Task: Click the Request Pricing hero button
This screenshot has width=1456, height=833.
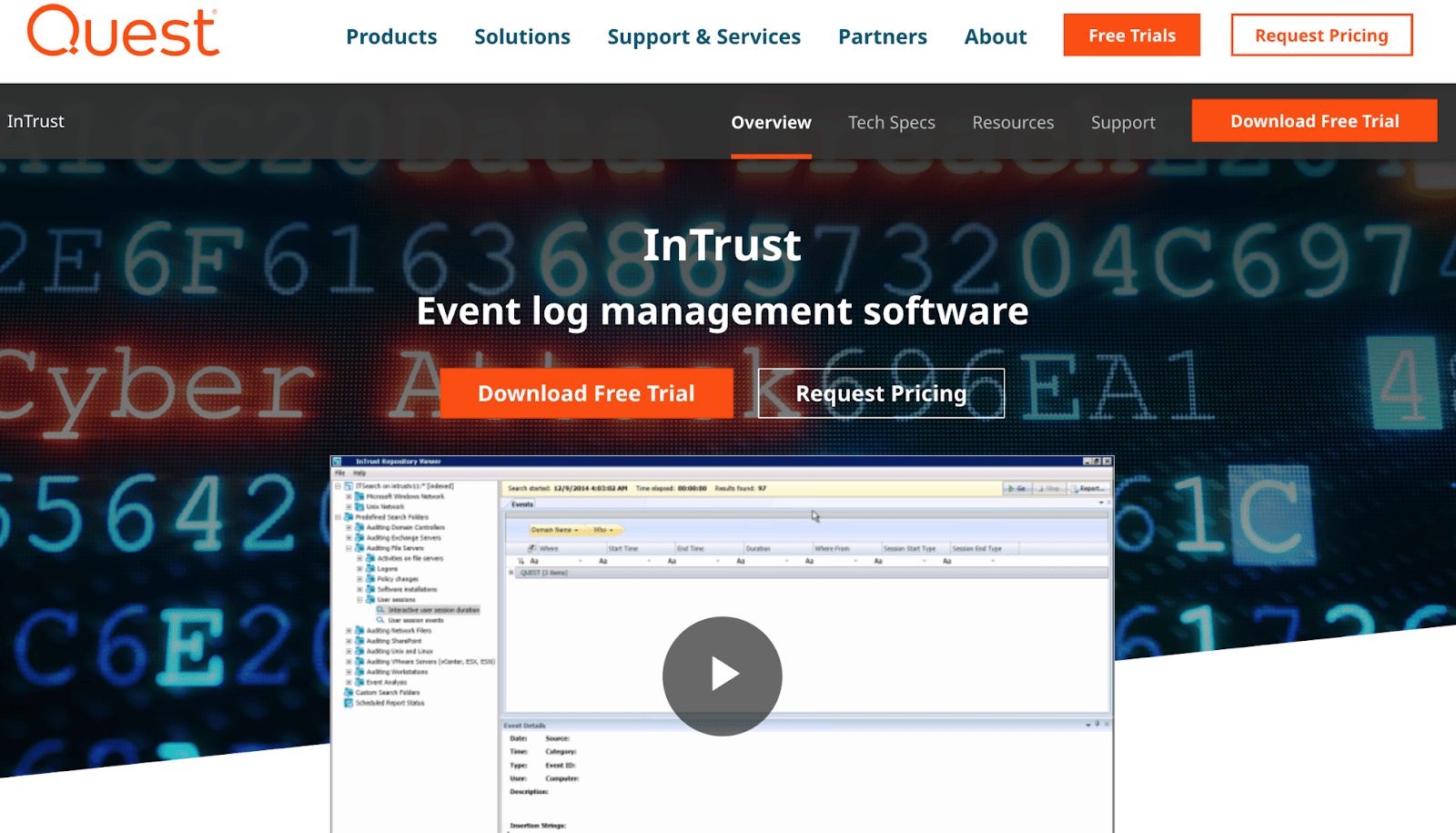Action: (881, 393)
